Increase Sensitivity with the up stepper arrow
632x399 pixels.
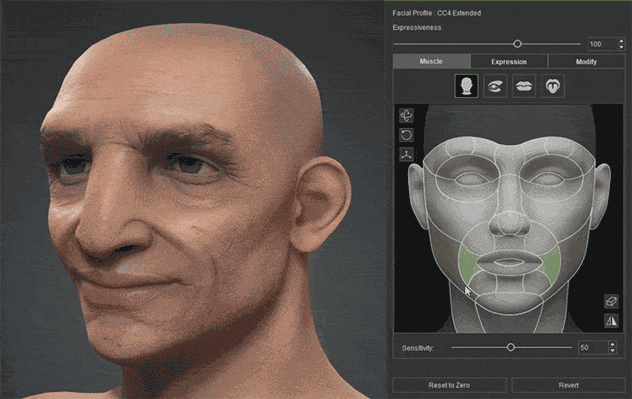tap(612, 344)
